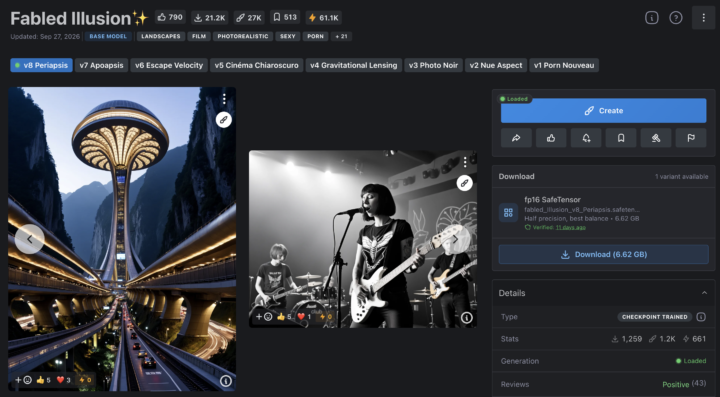This screenshot has width=720, height=397.
Task: Click the gavel bid button
Action: [x=656, y=138]
